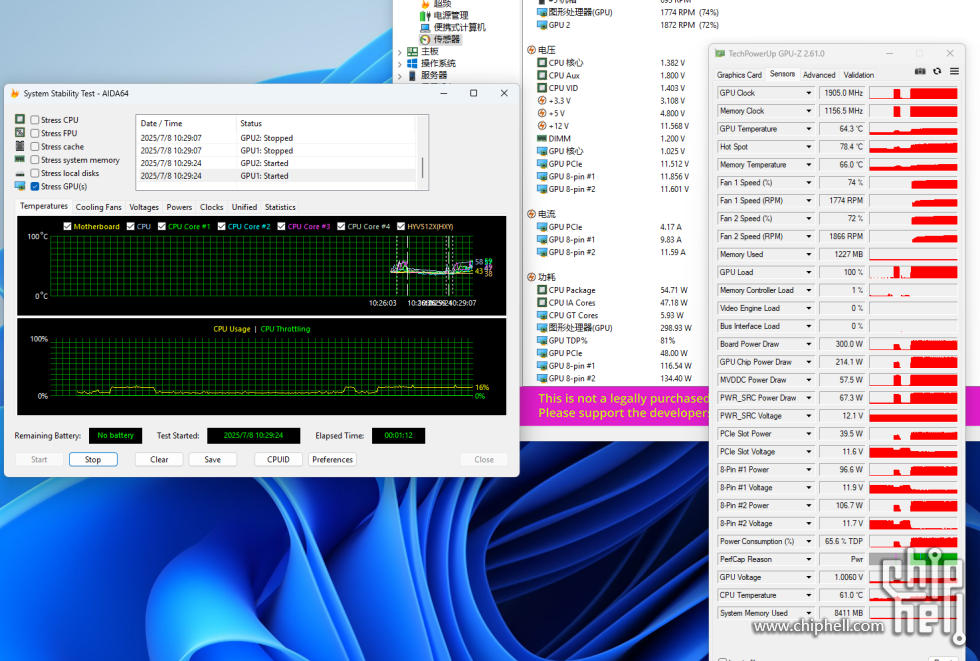Maximize the System Stability Test window
This screenshot has width=980, height=661.
[474, 93]
